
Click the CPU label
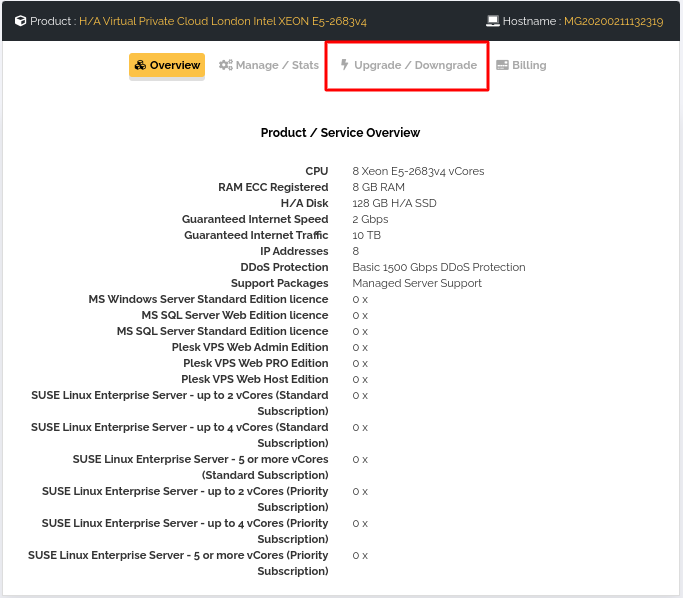click(317, 171)
